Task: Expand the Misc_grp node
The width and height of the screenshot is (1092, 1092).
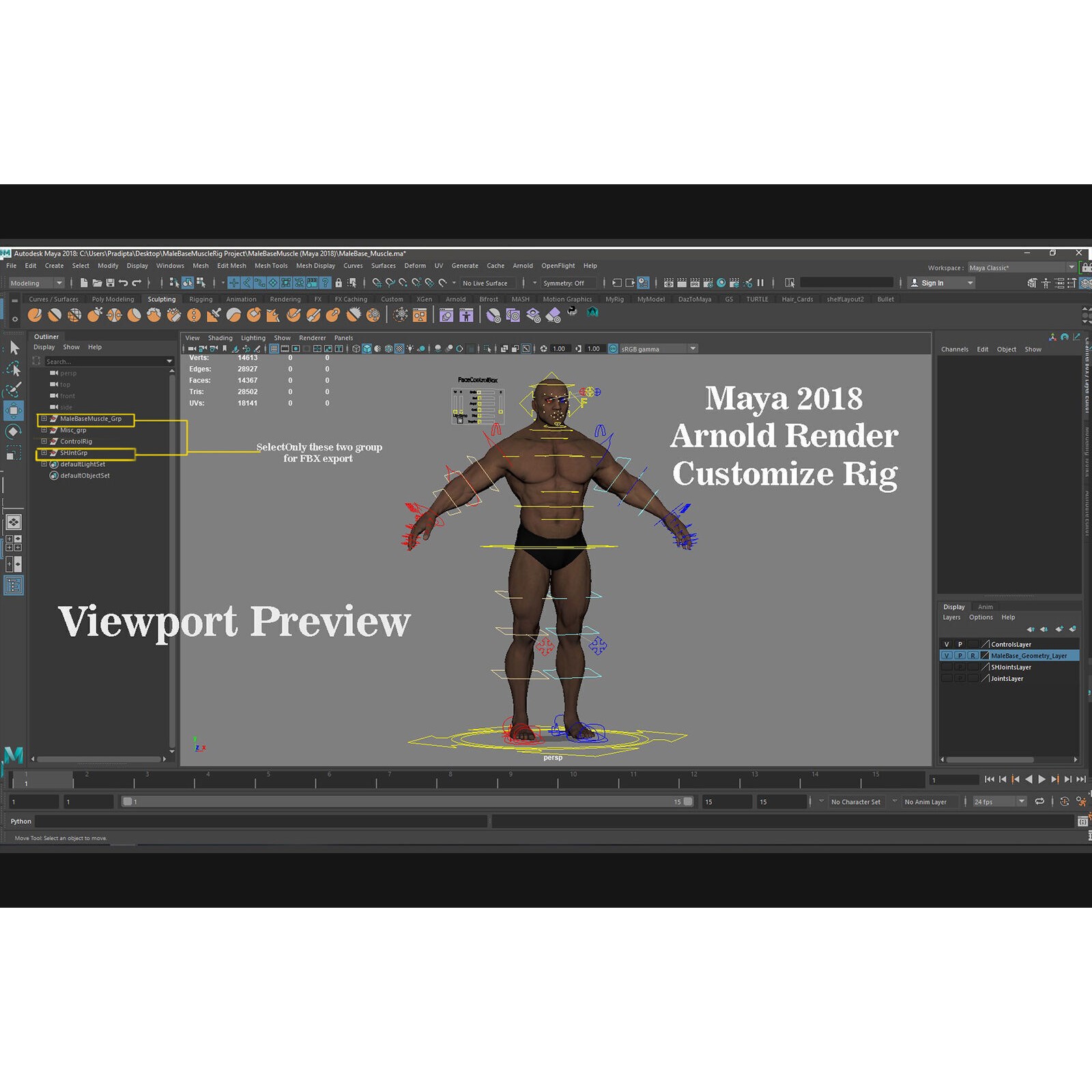Action: click(x=44, y=430)
